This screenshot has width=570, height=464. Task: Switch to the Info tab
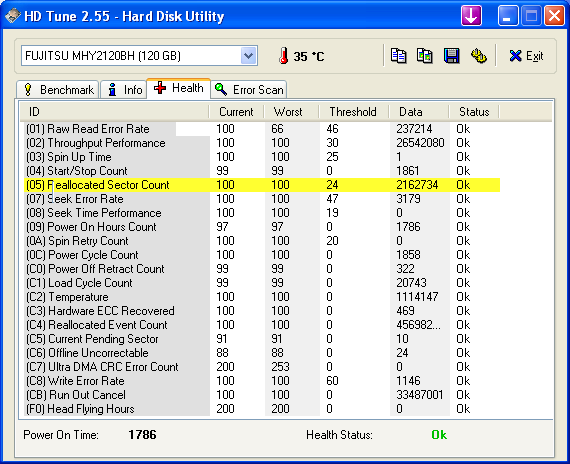(125, 90)
